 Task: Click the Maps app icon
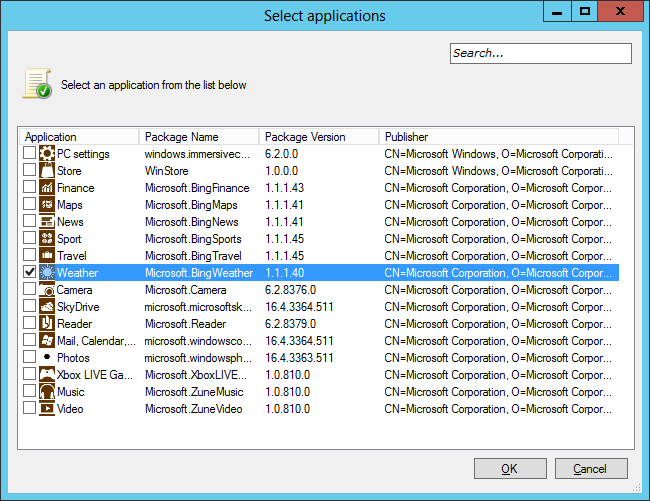47,205
